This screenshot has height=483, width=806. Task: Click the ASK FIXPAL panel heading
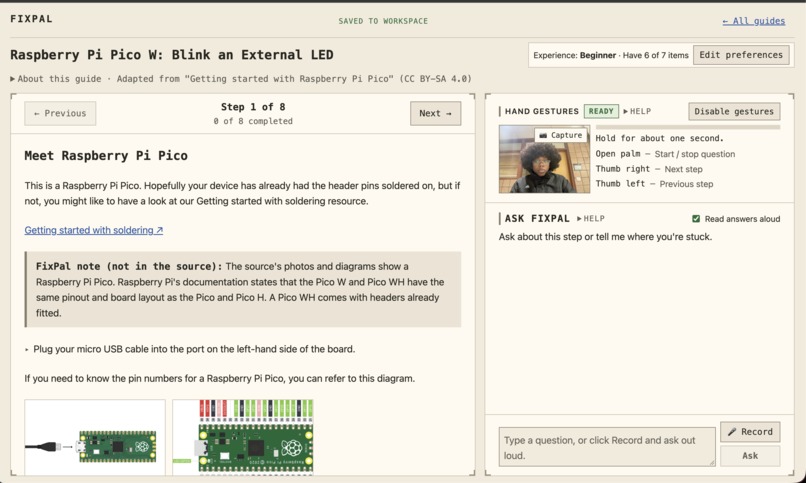pyautogui.click(x=537, y=218)
